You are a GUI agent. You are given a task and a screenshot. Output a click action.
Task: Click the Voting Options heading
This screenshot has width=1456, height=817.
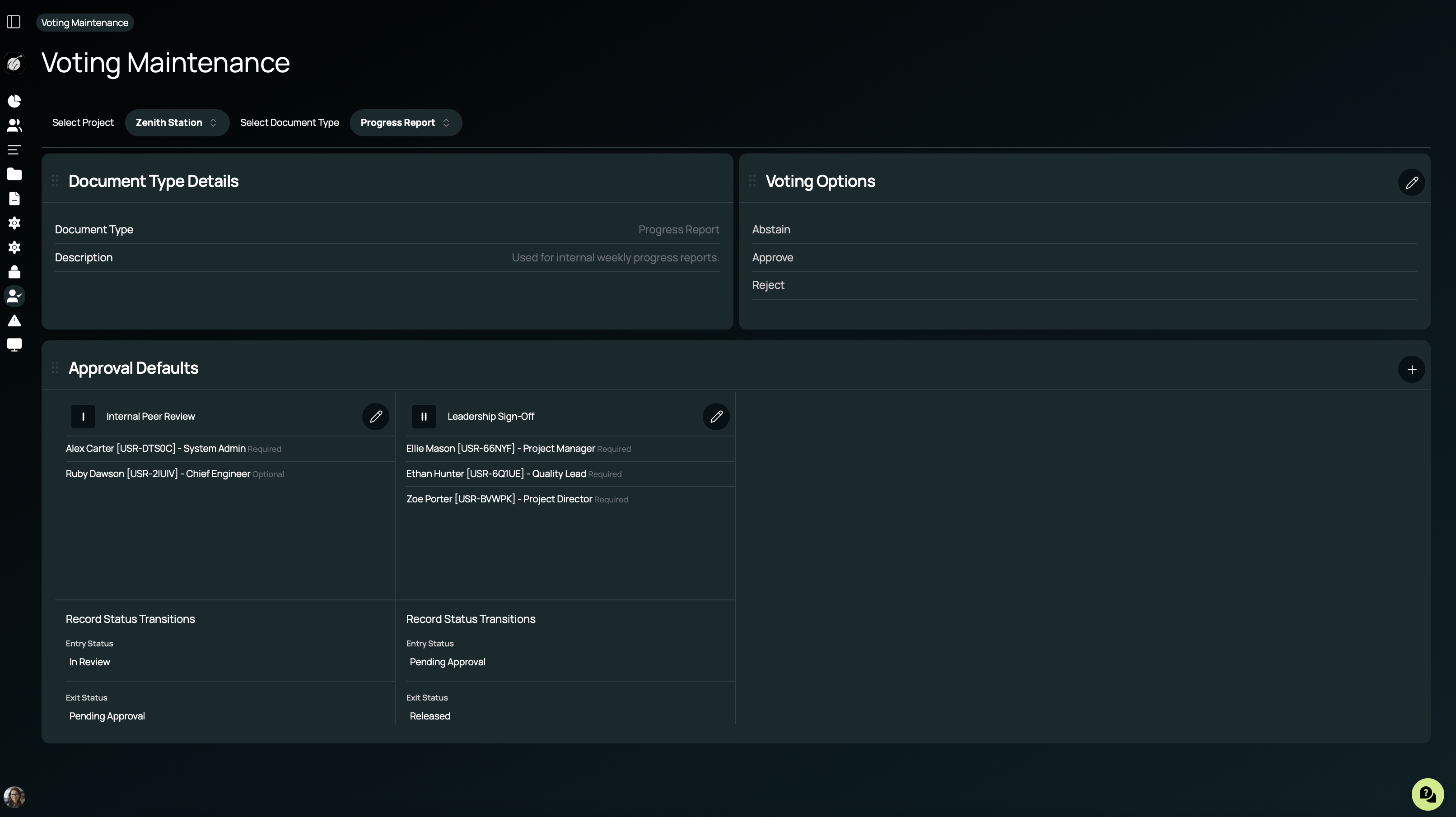tap(820, 181)
